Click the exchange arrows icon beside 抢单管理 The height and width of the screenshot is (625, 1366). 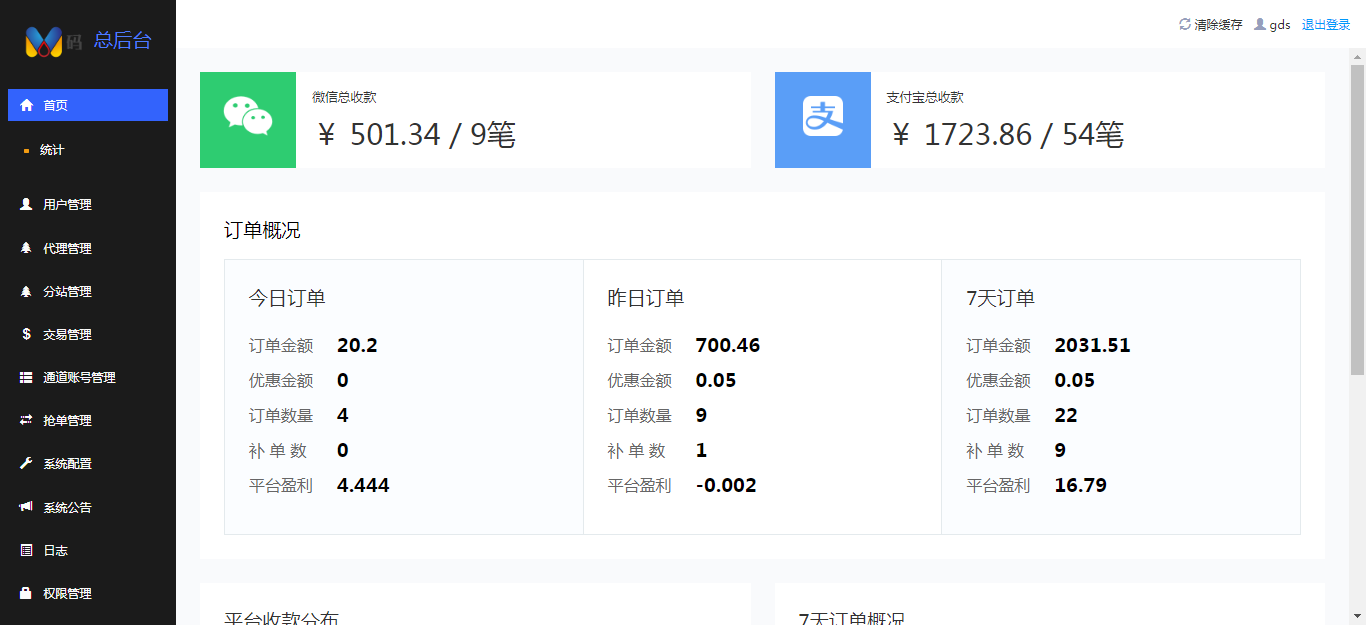tap(27, 420)
